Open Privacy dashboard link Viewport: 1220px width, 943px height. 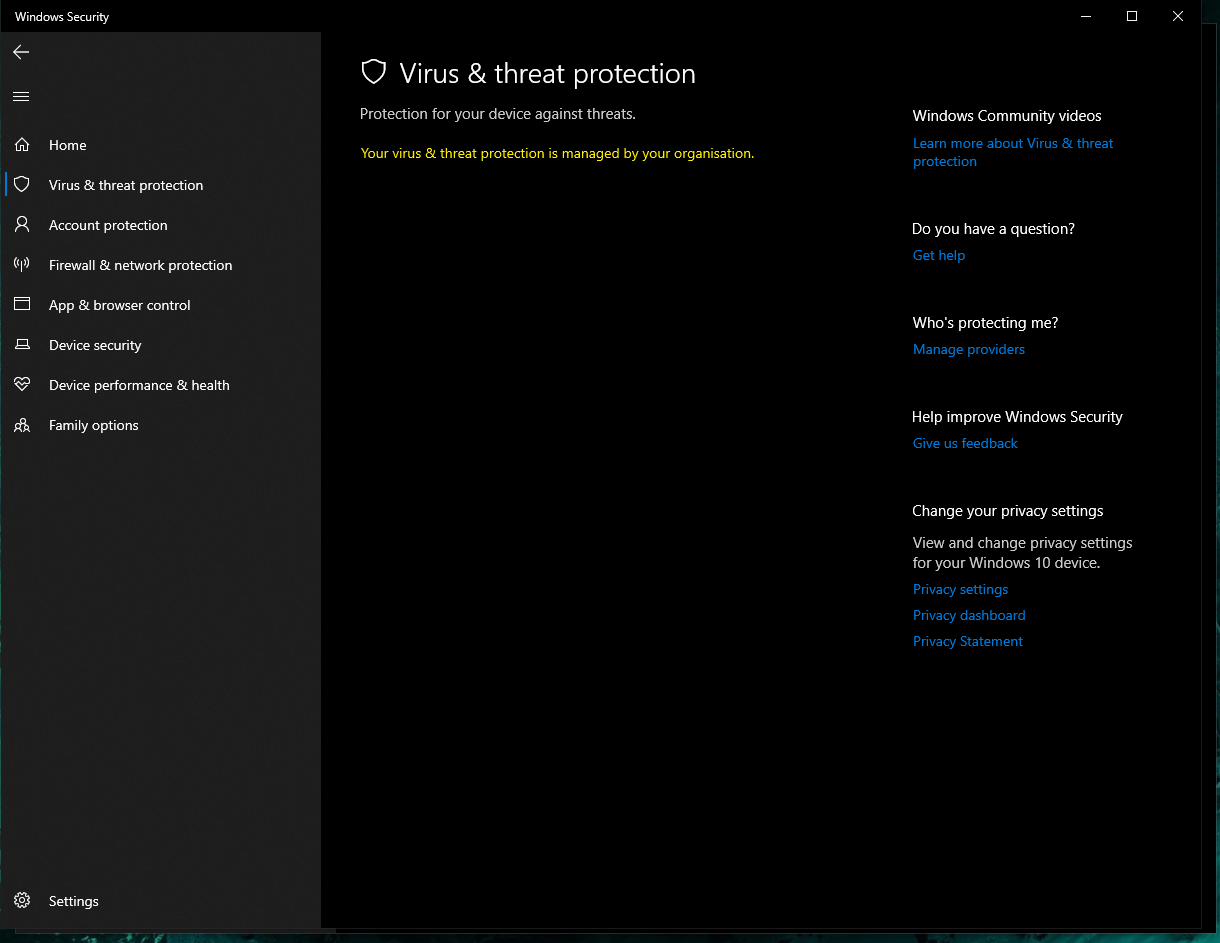(x=969, y=615)
